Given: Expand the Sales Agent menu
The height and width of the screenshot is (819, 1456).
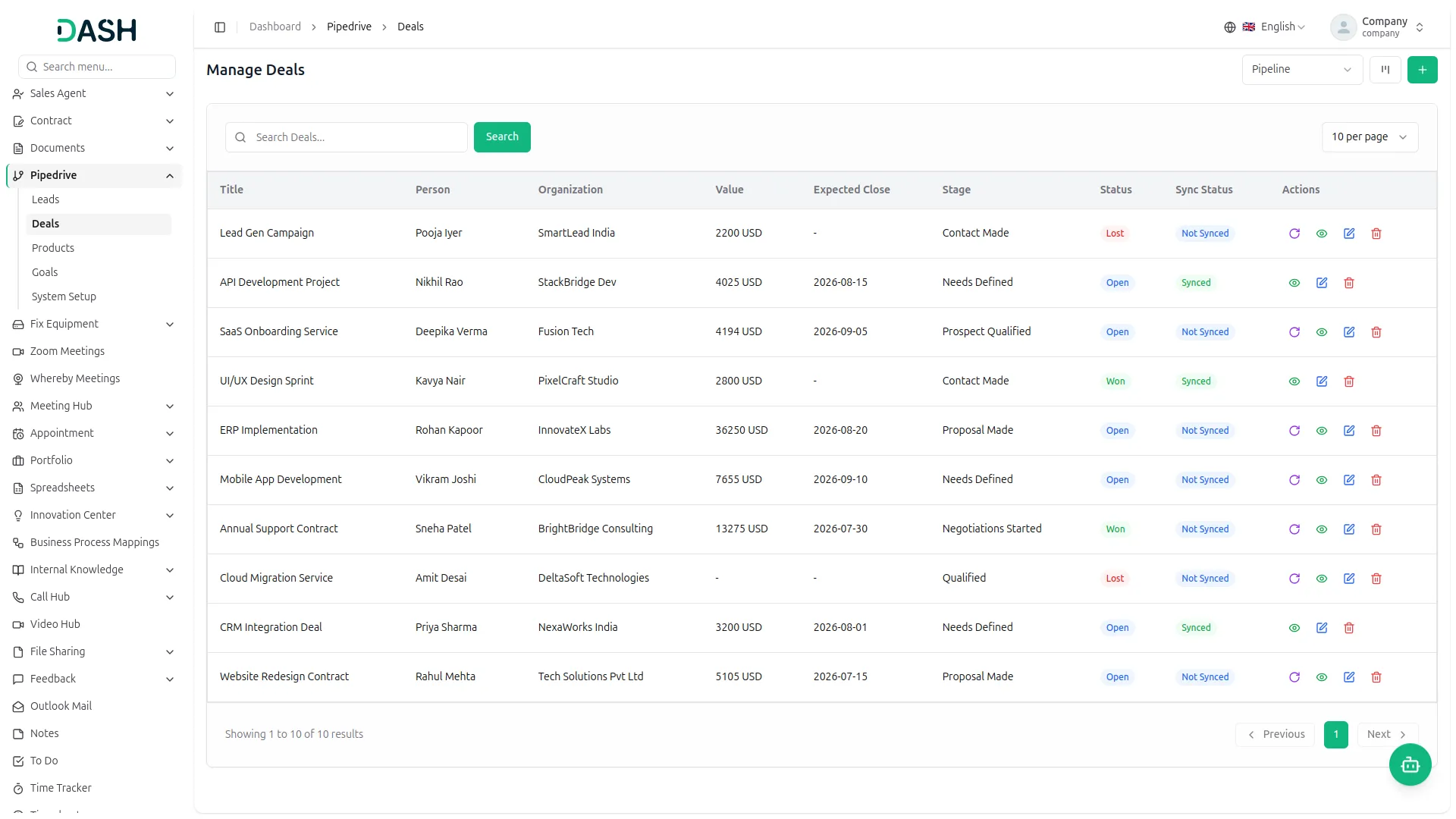Looking at the screenshot, I should pos(93,93).
